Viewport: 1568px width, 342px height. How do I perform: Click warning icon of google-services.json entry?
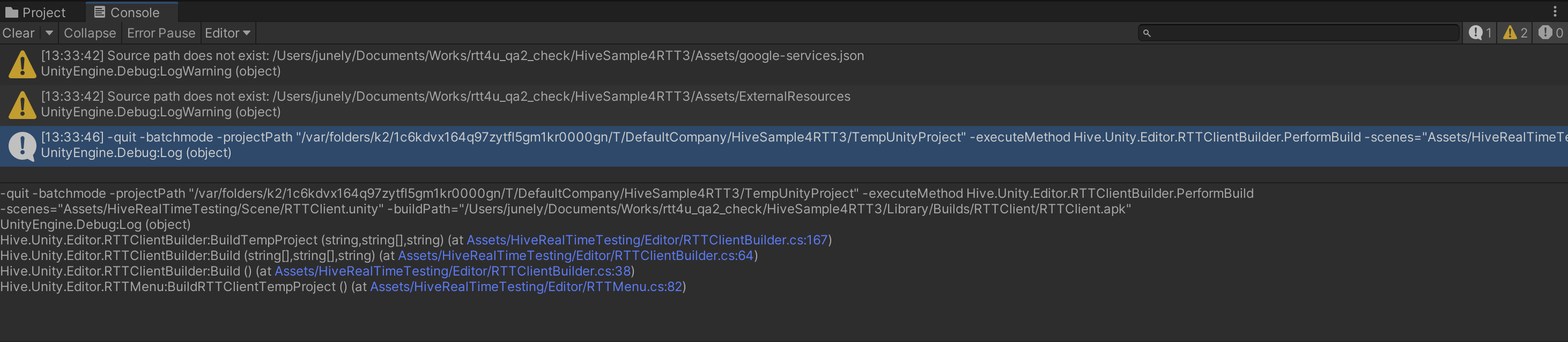coord(23,64)
